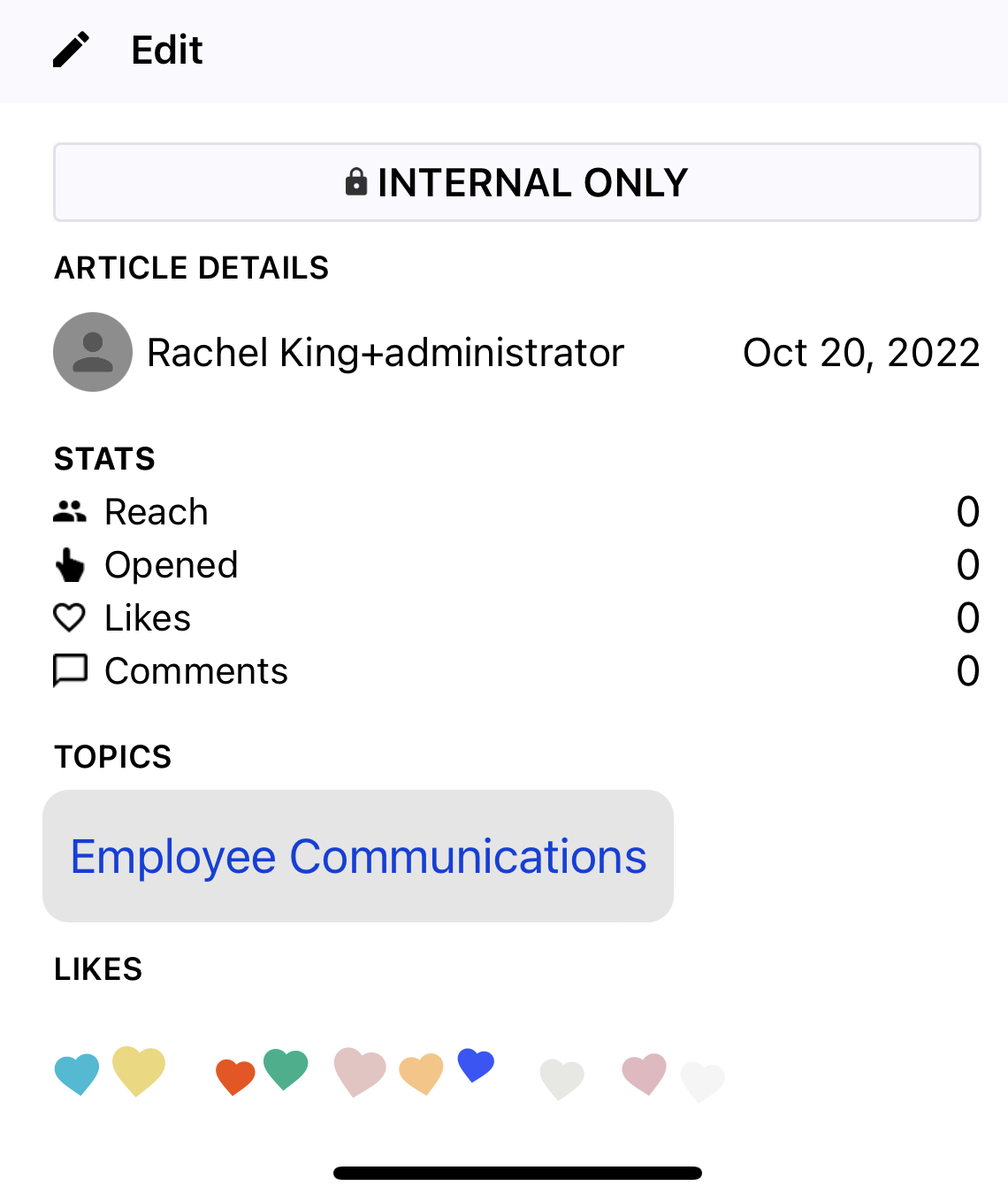Tap the green heart
Screen dimensions: 1008x1201
tap(286, 1069)
